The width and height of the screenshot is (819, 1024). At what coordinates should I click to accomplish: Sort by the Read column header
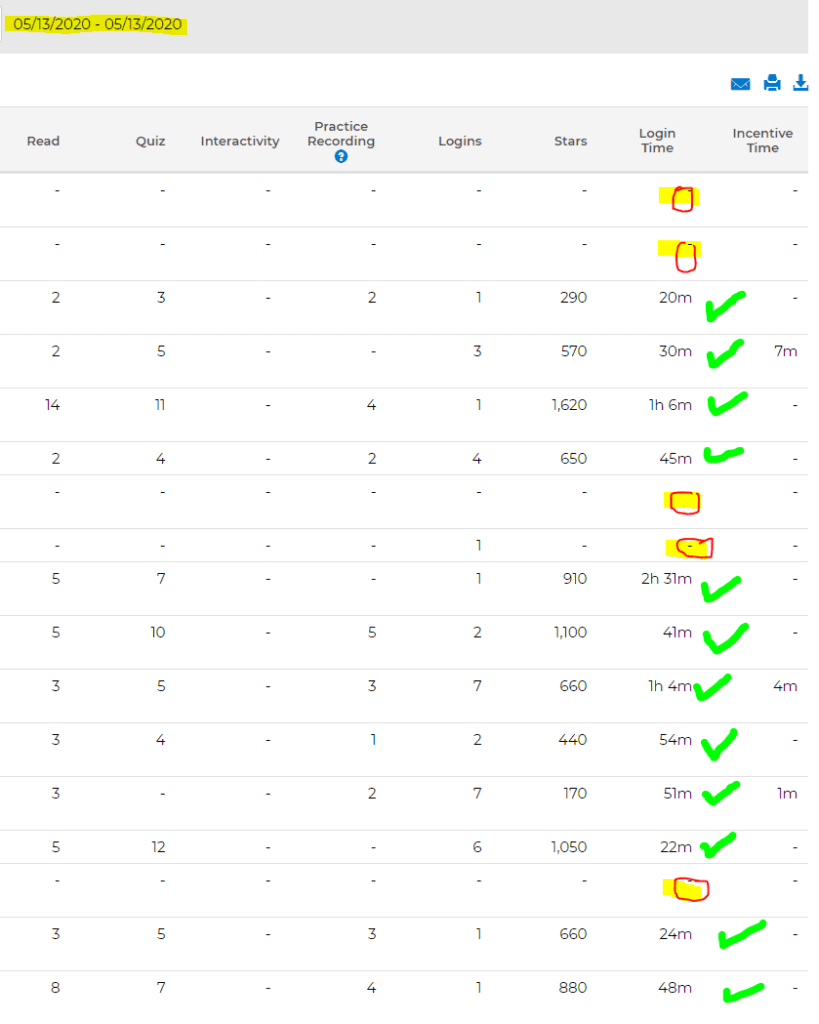43,141
